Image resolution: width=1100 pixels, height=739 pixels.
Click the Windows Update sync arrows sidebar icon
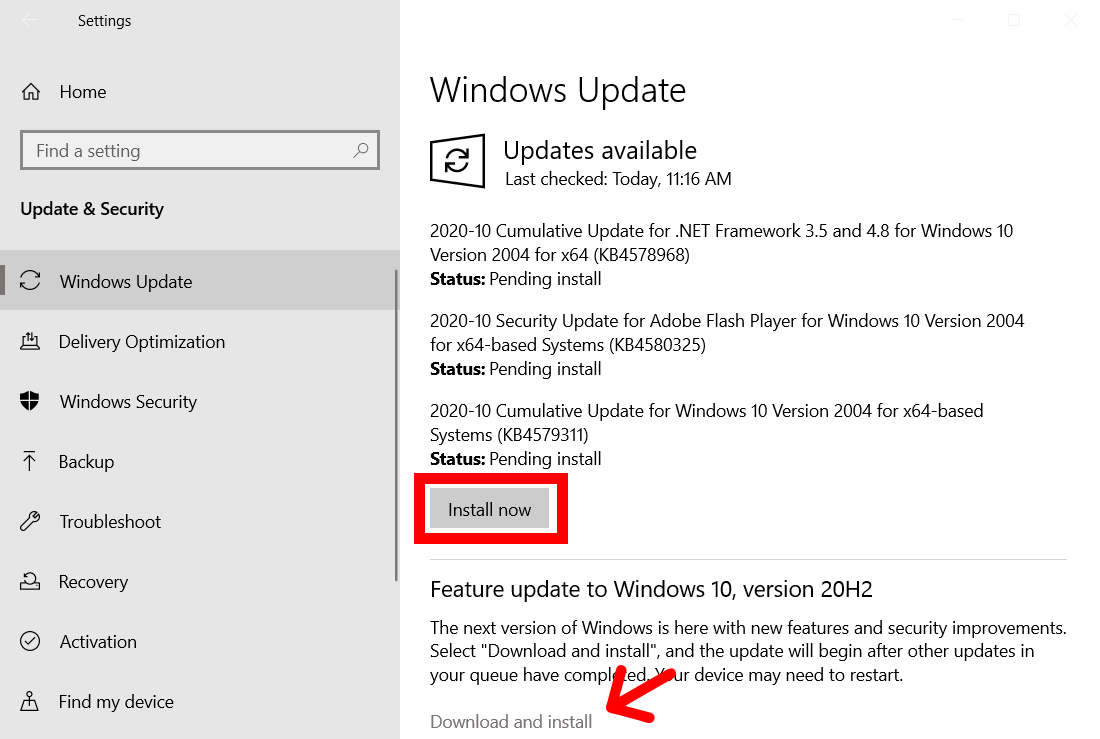pyautogui.click(x=30, y=281)
